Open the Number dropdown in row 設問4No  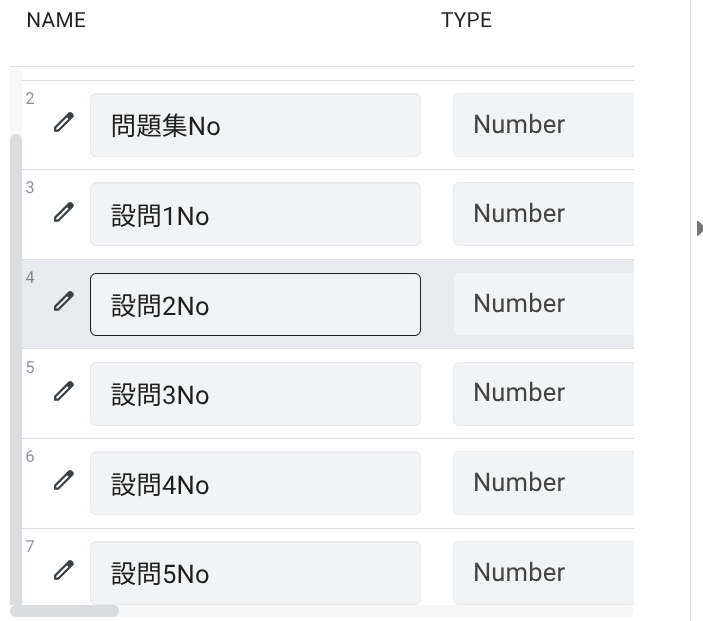click(543, 483)
